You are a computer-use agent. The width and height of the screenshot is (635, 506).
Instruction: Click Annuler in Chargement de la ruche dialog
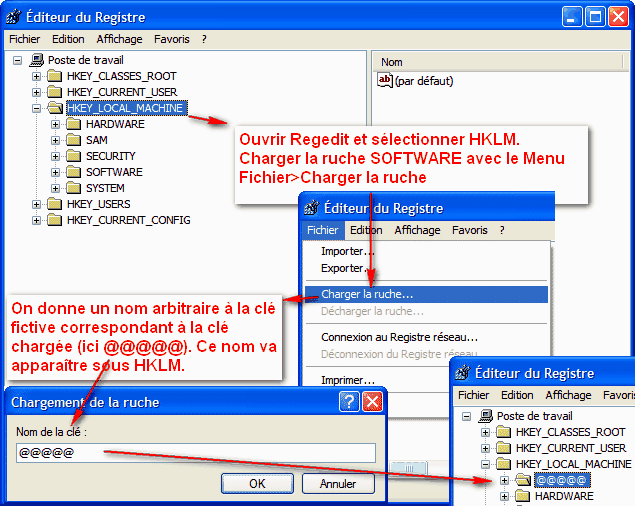[x=338, y=484]
